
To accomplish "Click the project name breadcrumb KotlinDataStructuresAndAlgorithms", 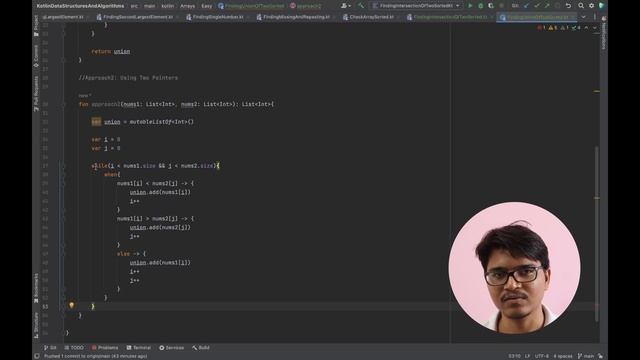I will click(x=80, y=6).
